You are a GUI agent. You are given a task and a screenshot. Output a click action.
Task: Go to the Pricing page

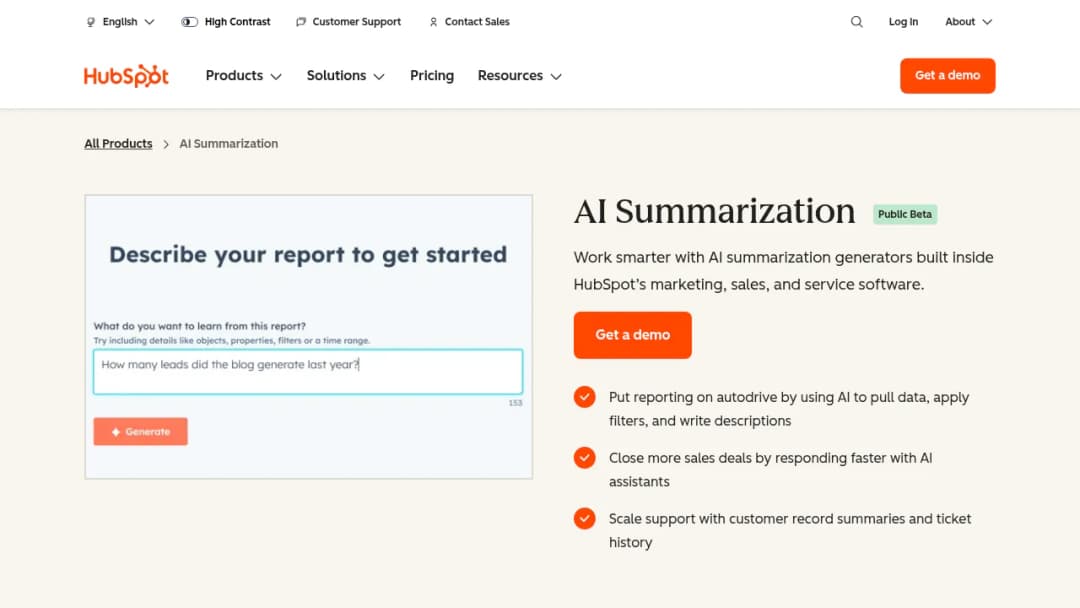[432, 76]
